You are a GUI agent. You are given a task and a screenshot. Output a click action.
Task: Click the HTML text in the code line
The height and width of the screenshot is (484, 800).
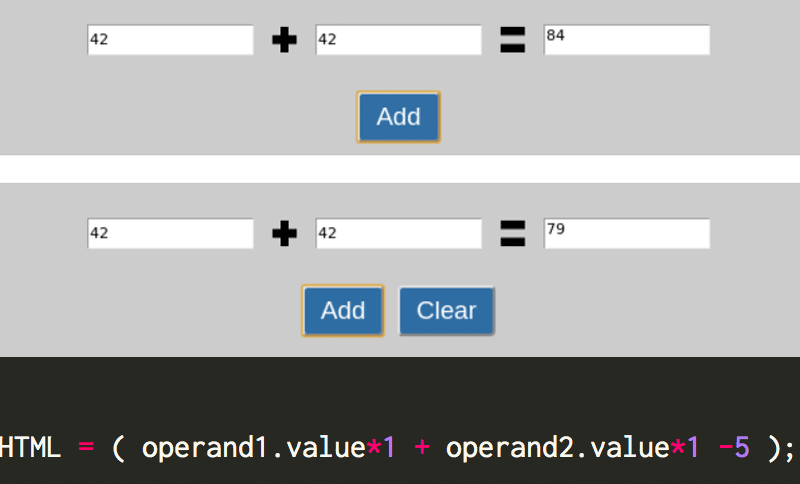coord(32,448)
